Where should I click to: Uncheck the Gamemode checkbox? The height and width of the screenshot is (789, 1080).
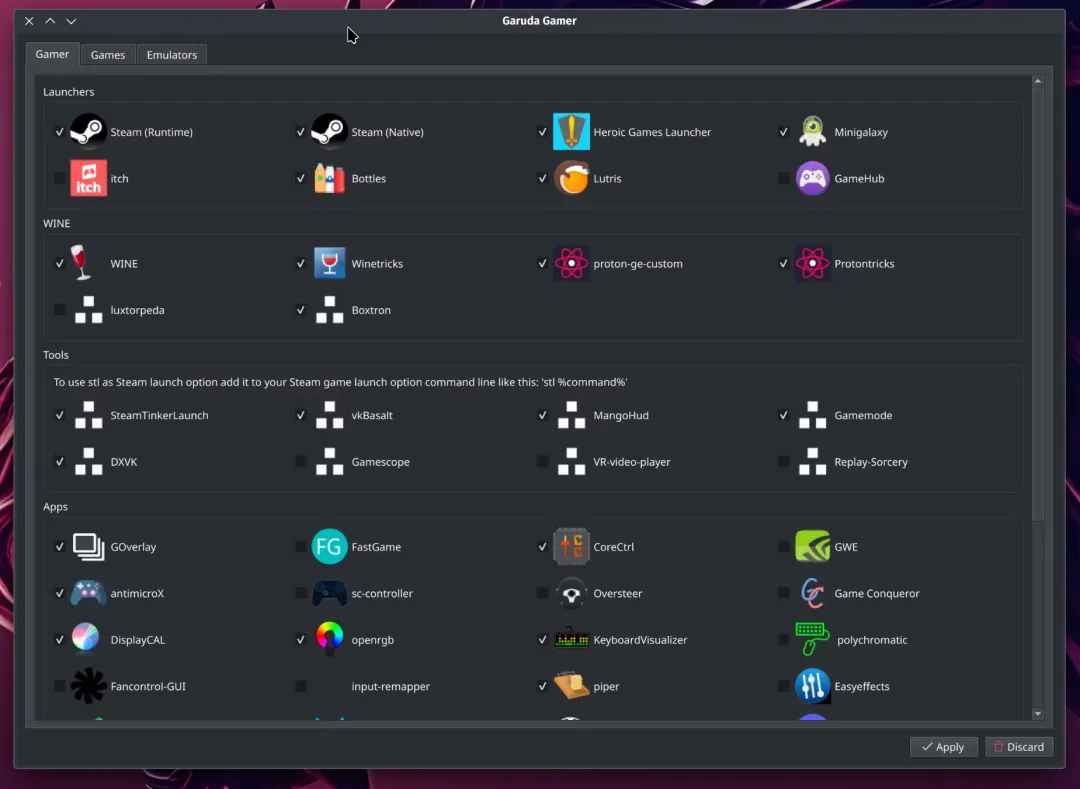tap(783, 415)
